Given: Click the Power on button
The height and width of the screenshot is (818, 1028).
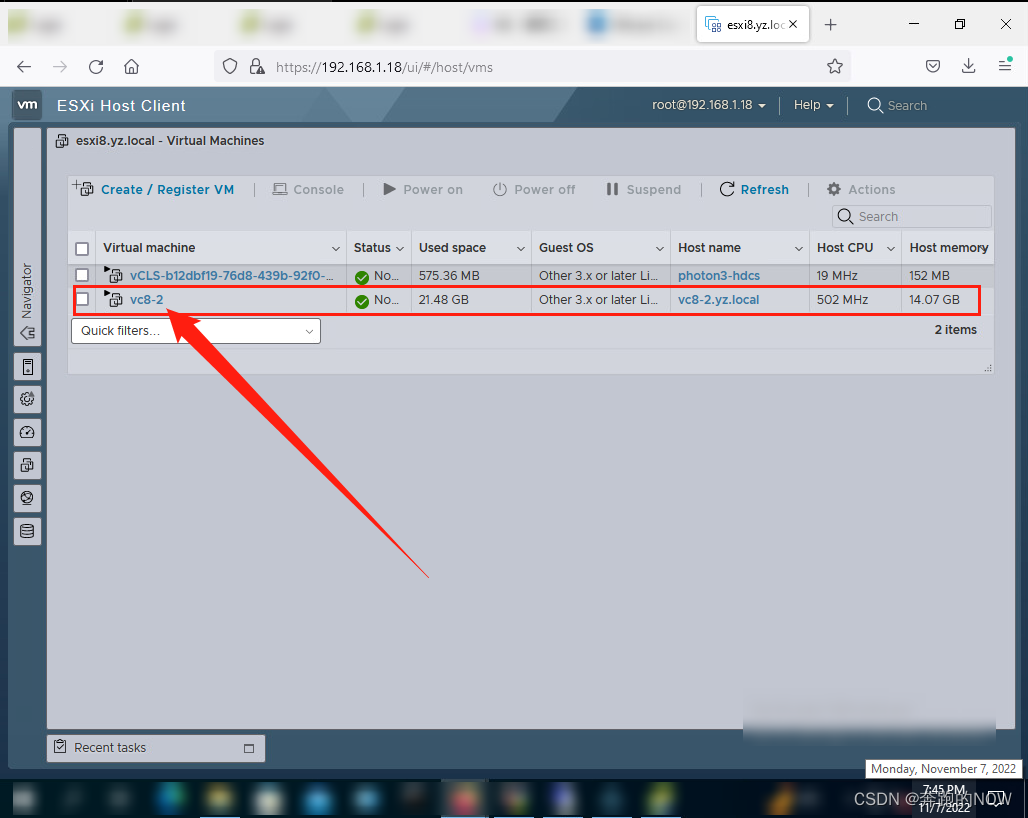Looking at the screenshot, I should point(423,189).
